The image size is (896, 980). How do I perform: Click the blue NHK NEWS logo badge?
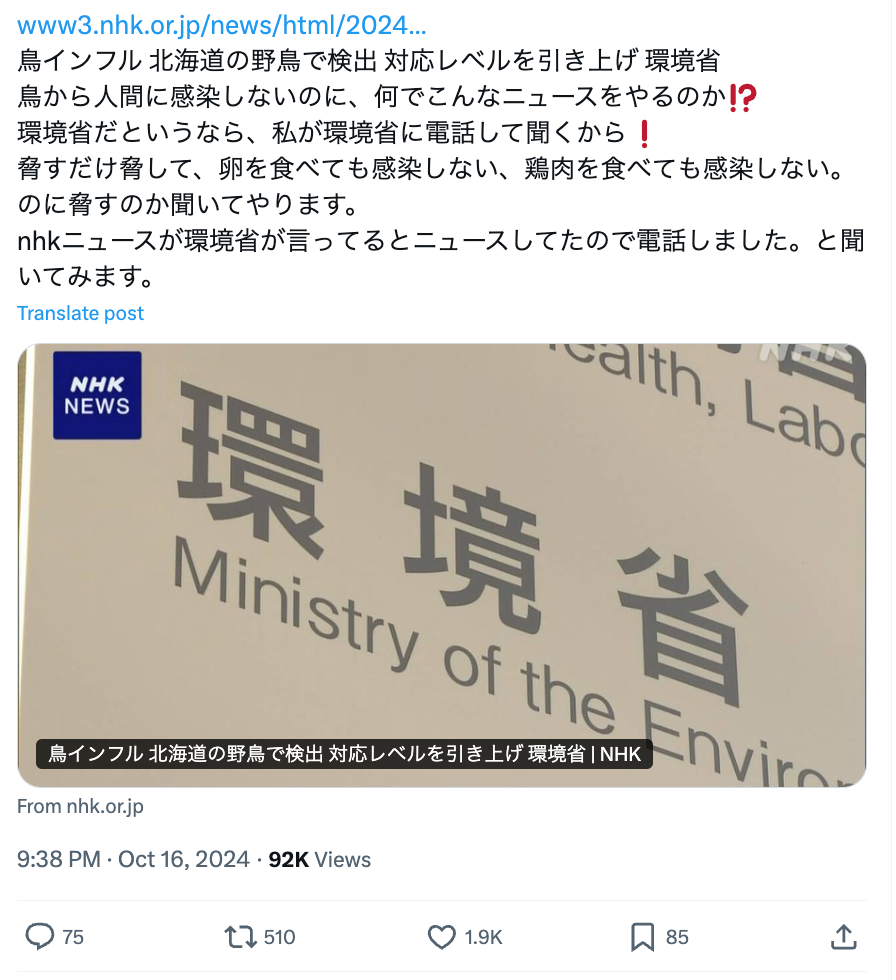coord(97,395)
